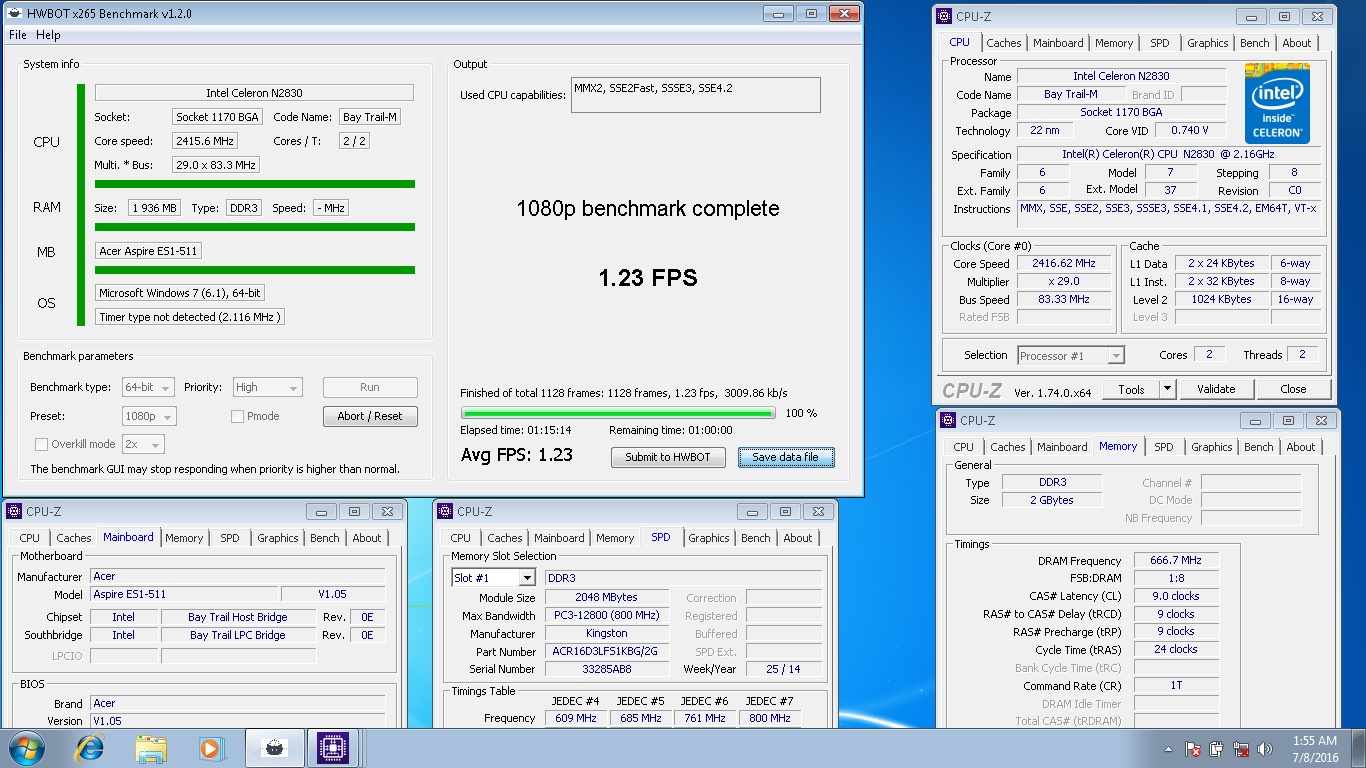Click the '1080p benchmark complete' message
The width and height of the screenshot is (1366, 768).
pyautogui.click(x=648, y=209)
